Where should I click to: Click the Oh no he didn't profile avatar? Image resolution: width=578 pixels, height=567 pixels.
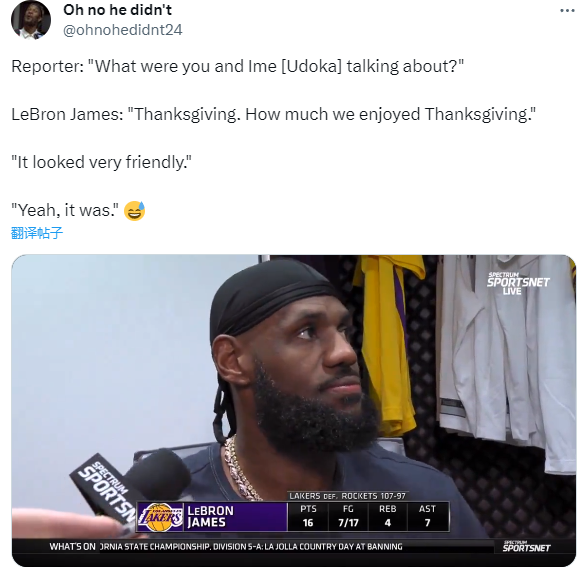click(31, 20)
